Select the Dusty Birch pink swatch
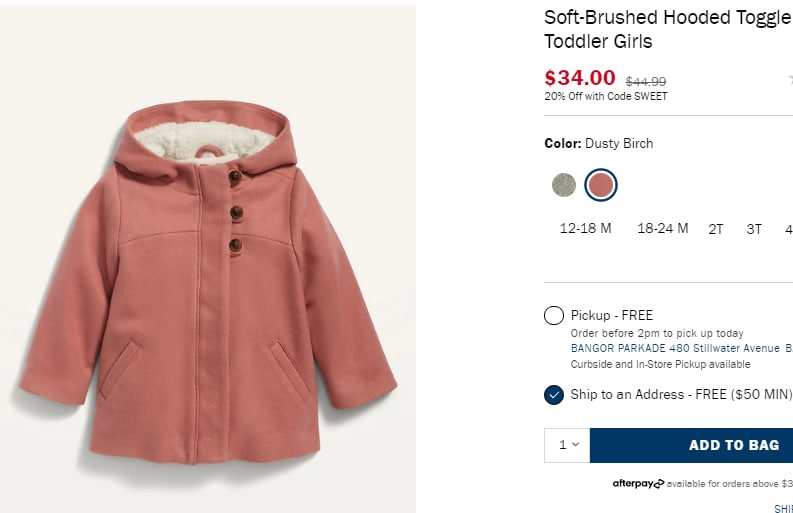This screenshot has width=793, height=513. (x=600, y=184)
